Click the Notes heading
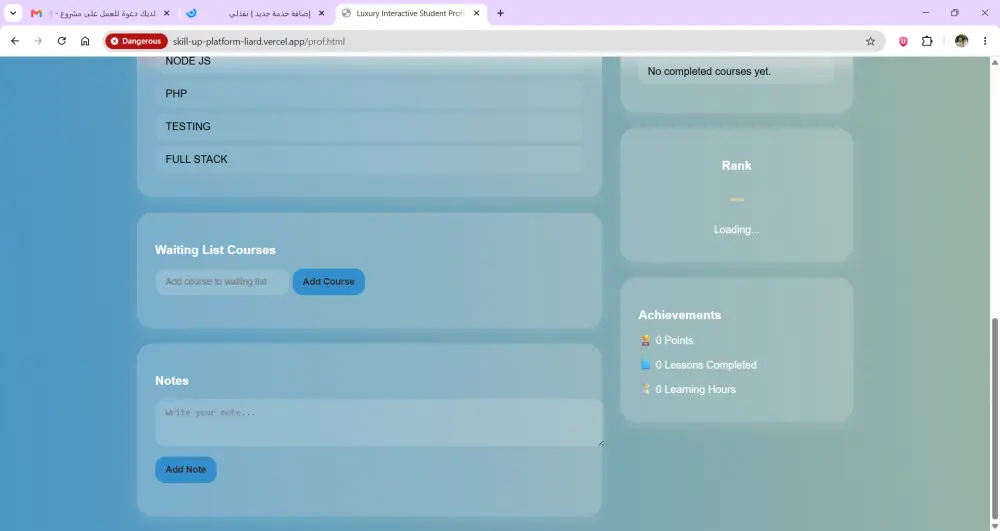 click(172, 381)
